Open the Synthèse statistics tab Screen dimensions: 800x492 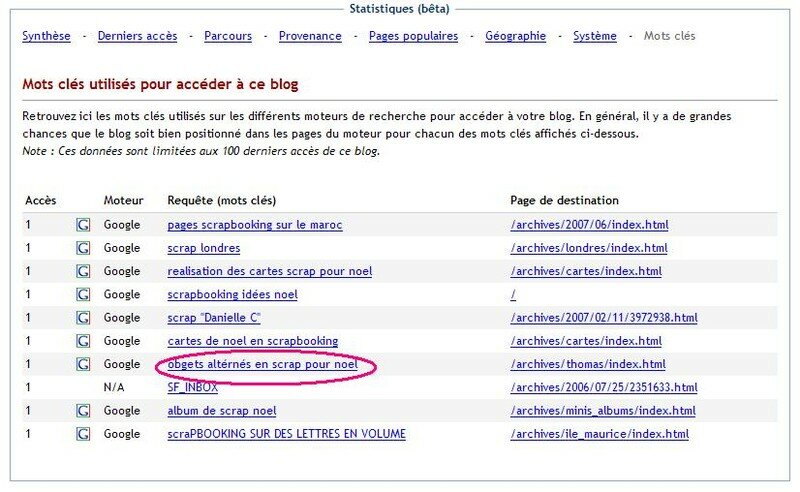(x=46, y=36)
